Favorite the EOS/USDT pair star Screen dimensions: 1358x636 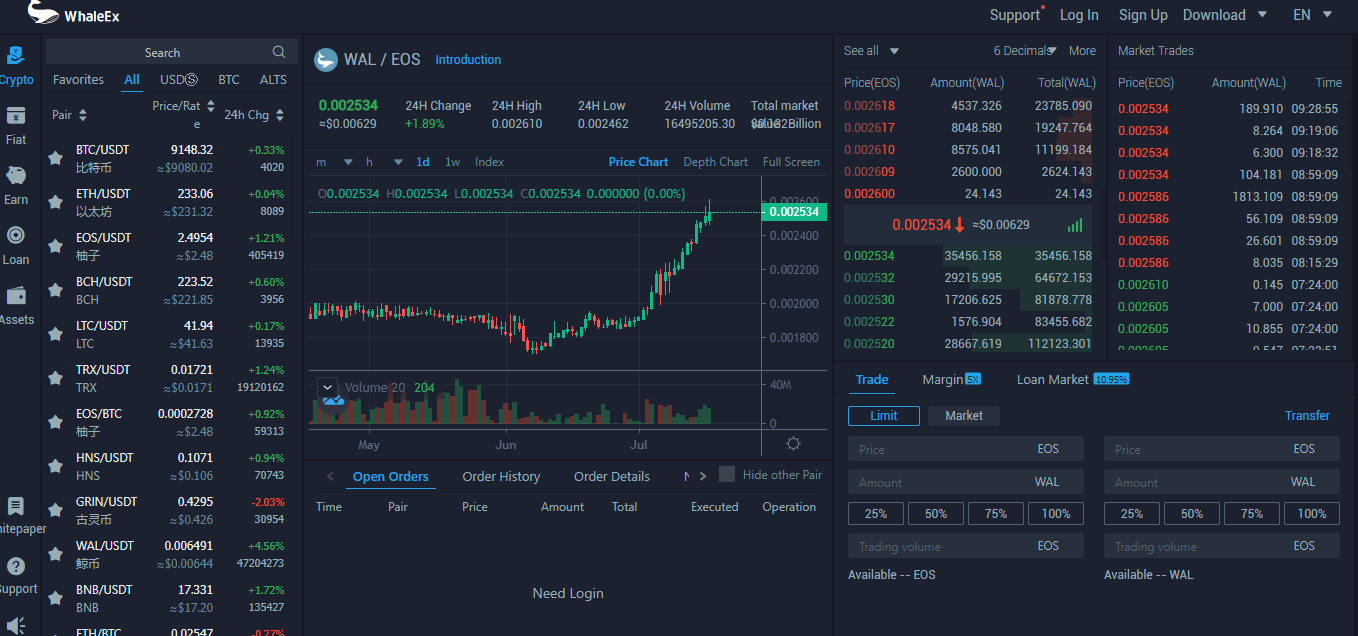[x=56, y=246]
